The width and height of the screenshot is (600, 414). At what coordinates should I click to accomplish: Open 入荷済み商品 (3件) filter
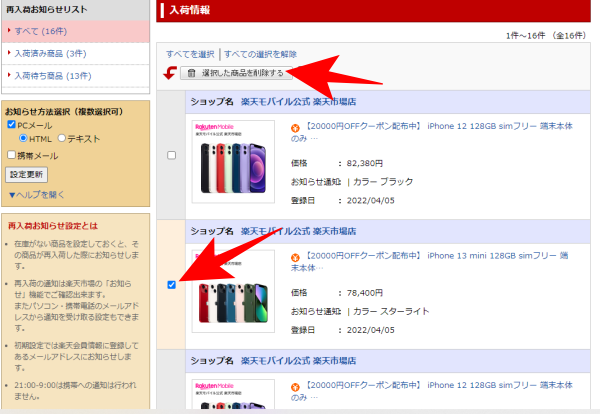pos(50,54)
